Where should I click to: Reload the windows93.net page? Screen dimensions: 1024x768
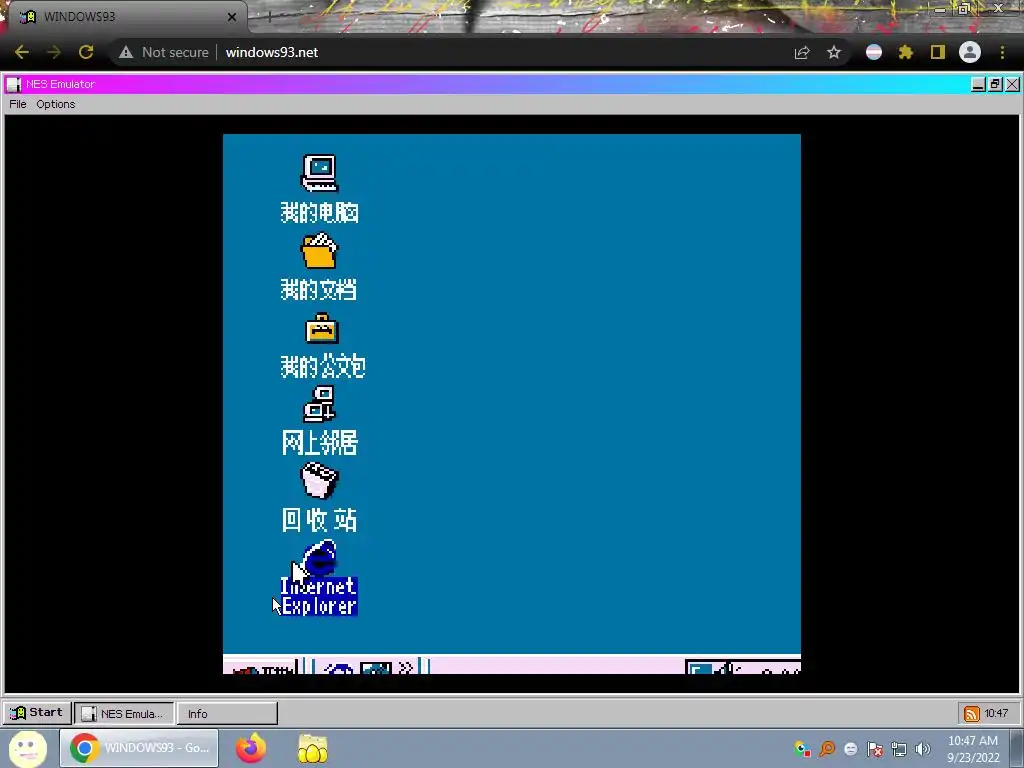[86, 52]
